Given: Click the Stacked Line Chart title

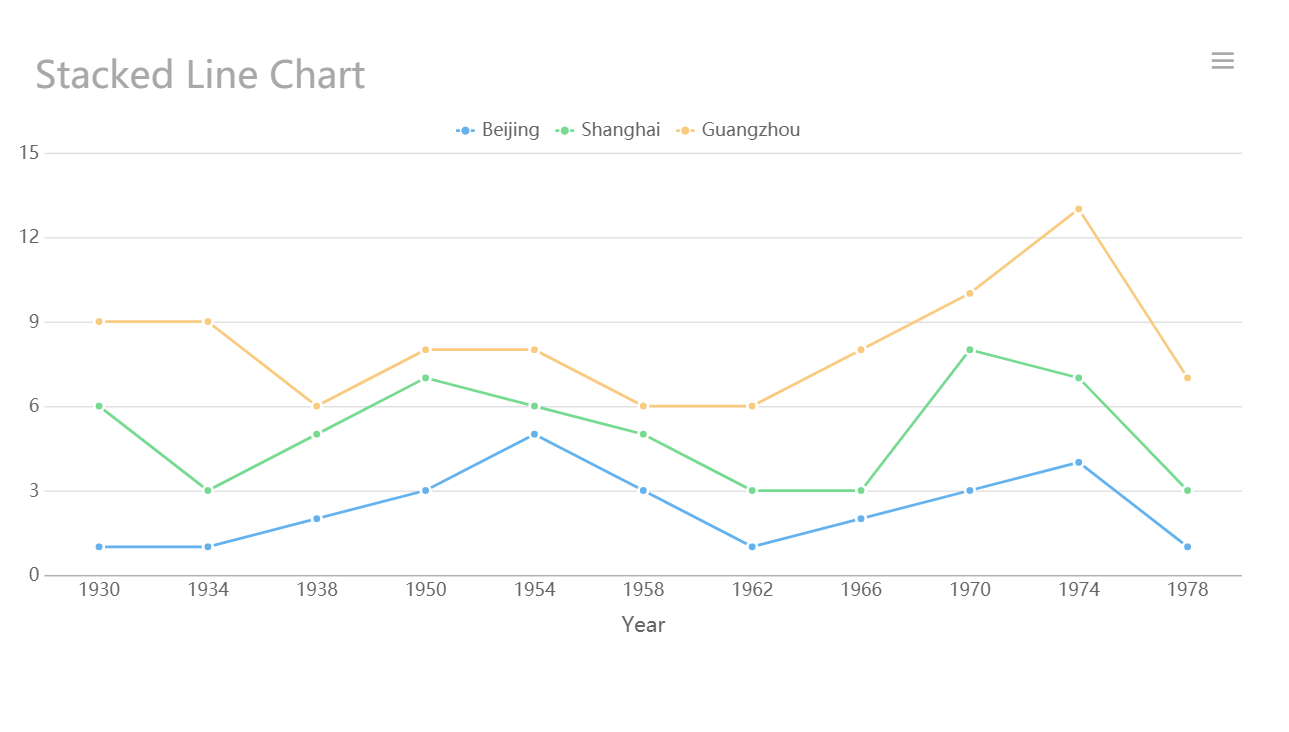Looking at the screenshot, I should (x=200, y=75).
